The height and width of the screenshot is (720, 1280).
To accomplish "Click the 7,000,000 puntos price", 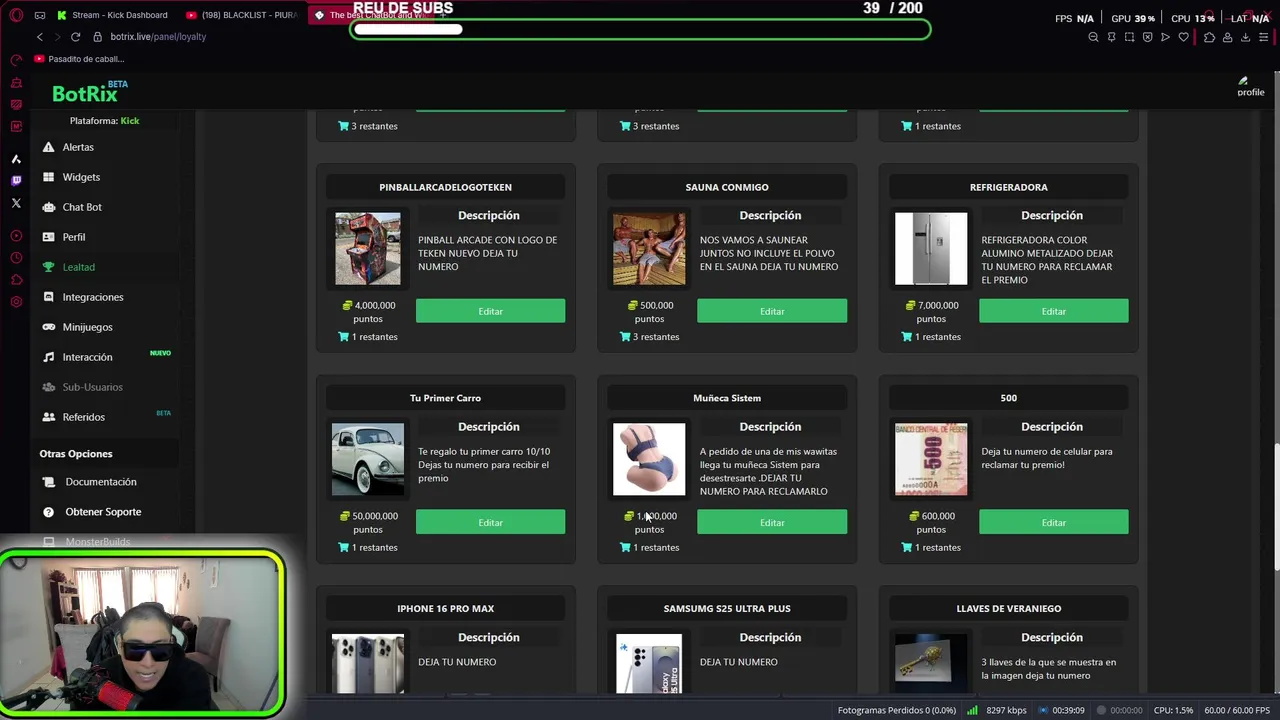I will point(931,311).
